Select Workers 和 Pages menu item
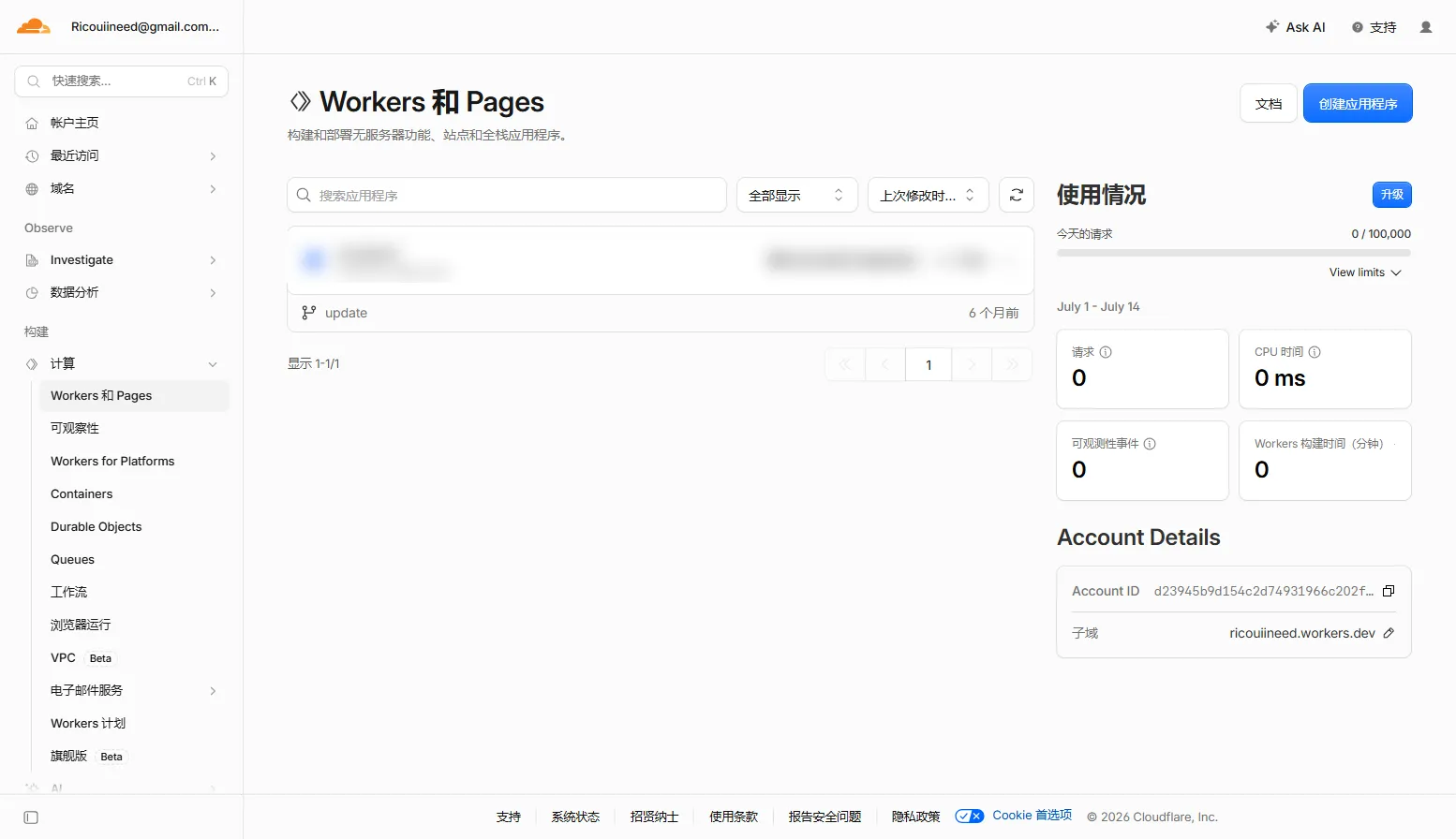 point(134,396)
